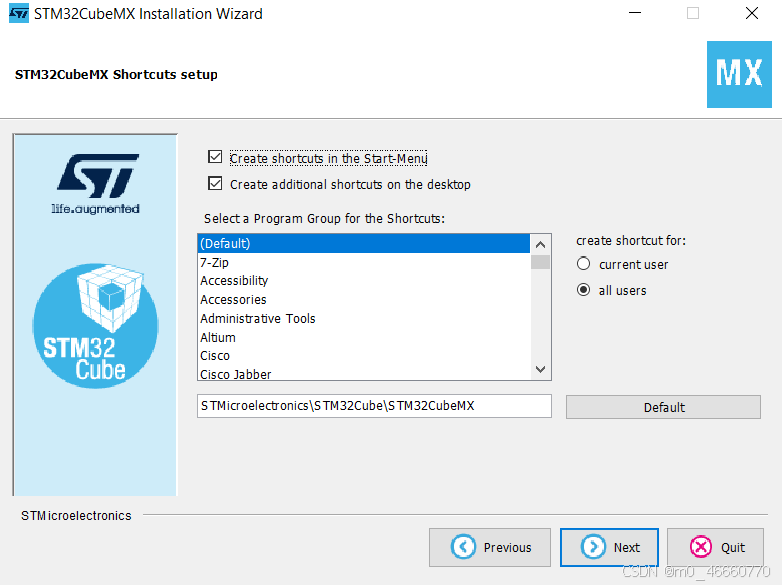Choose Cisco Jabber program group
782x585 pixels.
pos(364,374)
